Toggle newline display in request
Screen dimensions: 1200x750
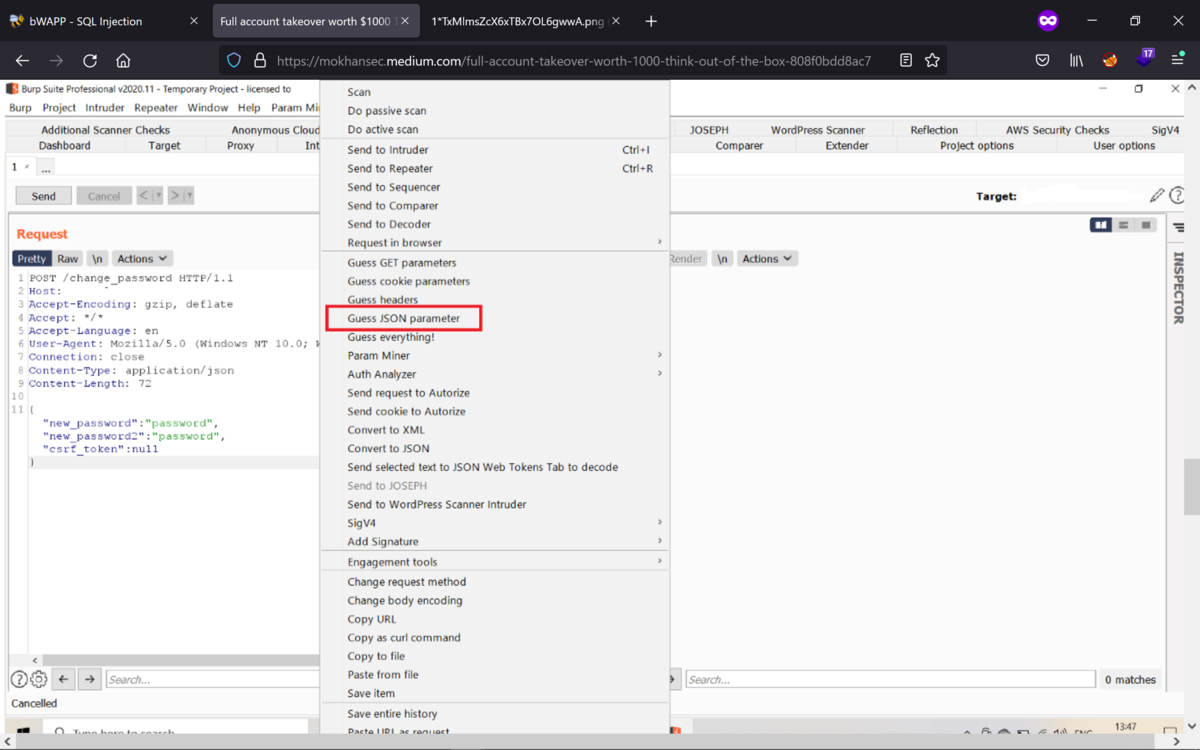[x=97, y=258]
